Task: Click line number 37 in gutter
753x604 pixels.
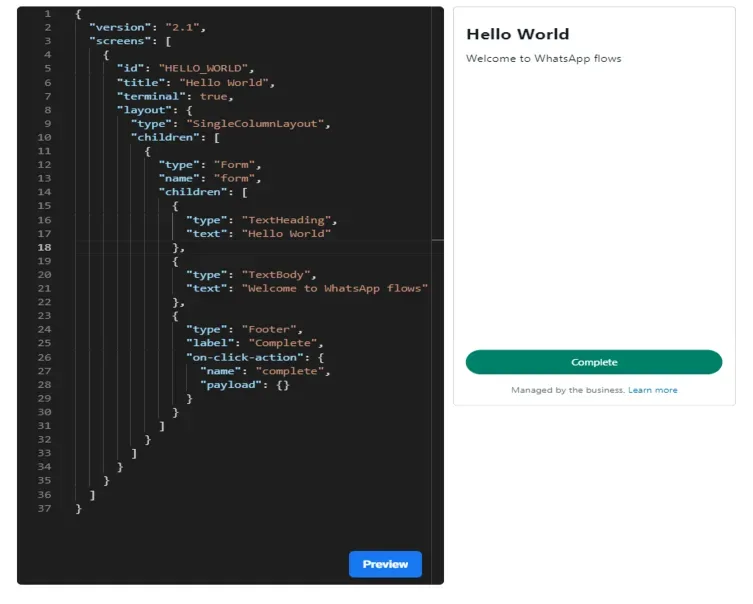Action: pyautogui.click(x=44, y=508)
